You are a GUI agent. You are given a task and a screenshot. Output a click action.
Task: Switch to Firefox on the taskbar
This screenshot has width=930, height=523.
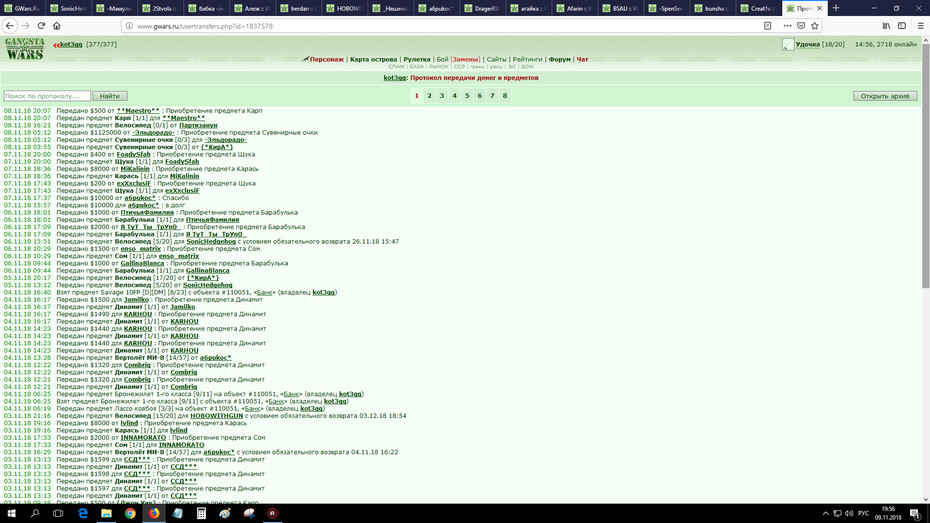pyautogui.click(x=154, y=514)
